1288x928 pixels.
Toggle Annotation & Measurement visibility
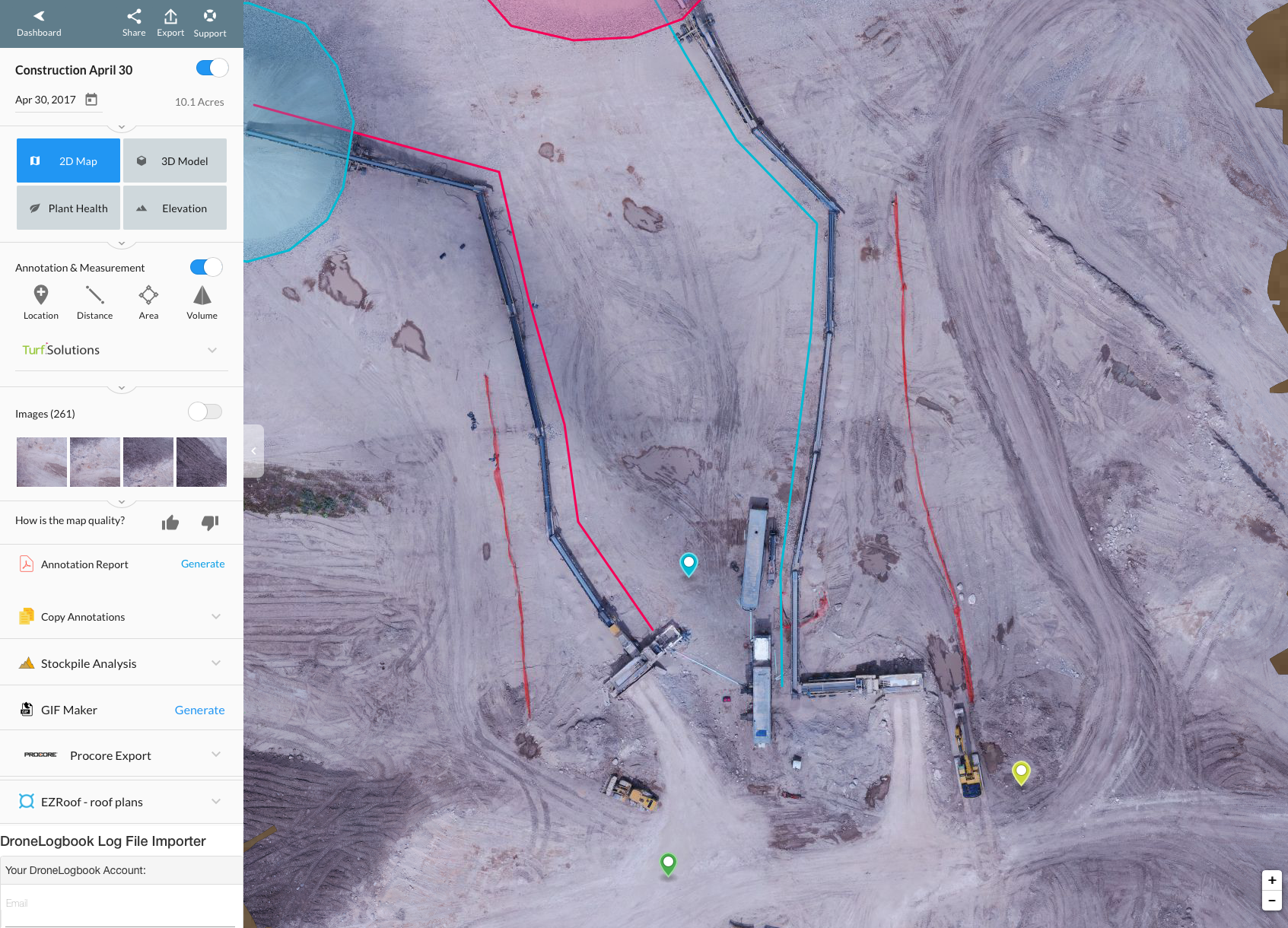coord(206,267)
